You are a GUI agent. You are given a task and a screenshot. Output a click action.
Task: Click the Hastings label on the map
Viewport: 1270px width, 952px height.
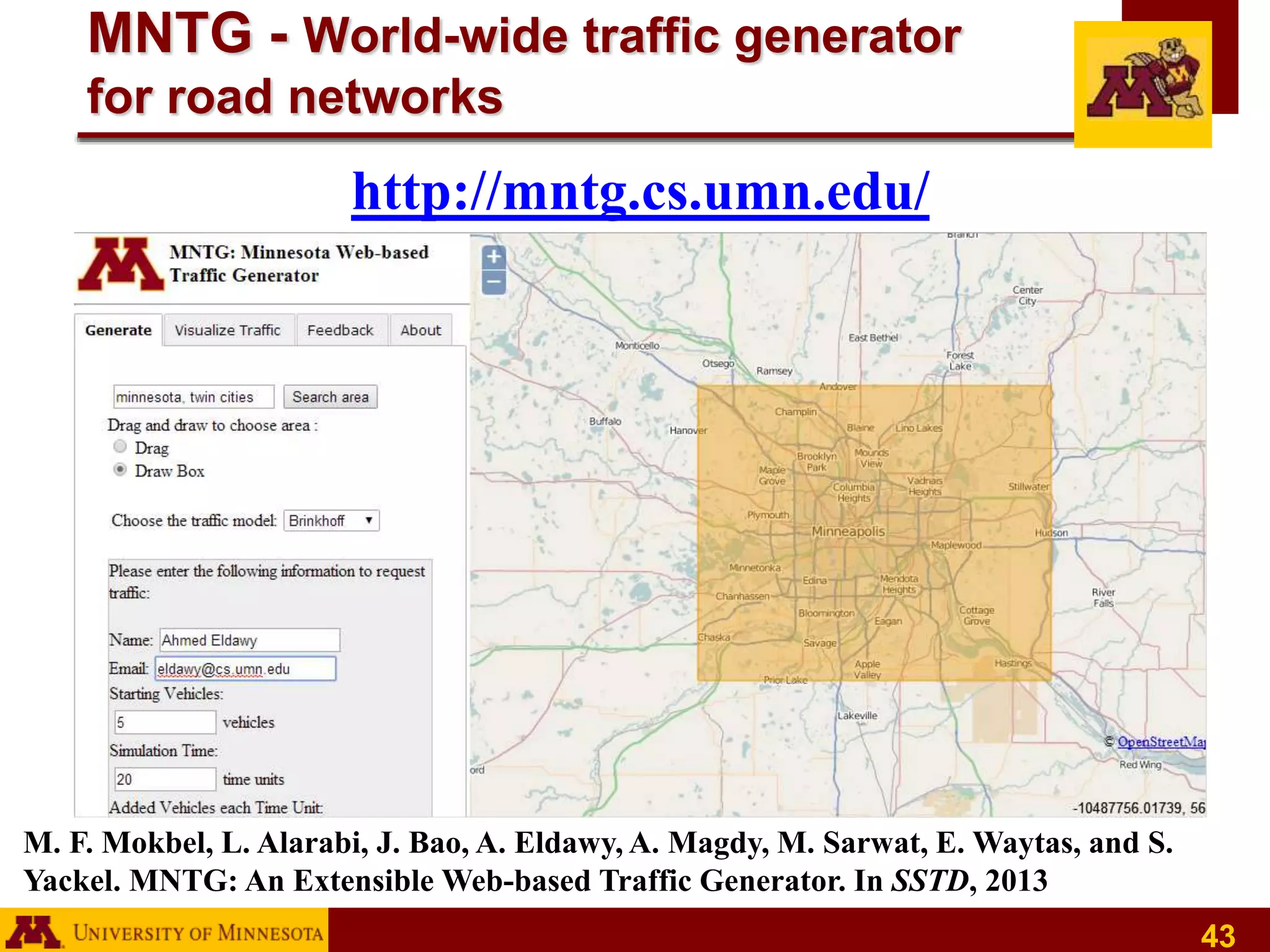click(1013, 663)
